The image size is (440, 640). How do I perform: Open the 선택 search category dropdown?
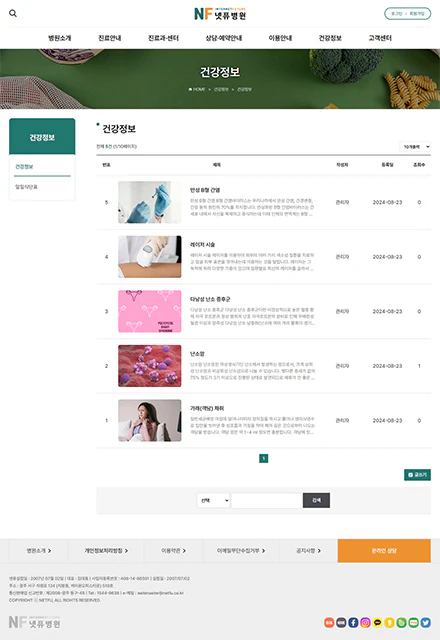(213, 500)
